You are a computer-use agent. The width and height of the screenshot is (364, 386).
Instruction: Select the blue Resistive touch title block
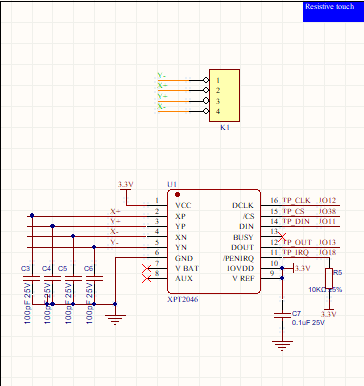pos(333,12)
